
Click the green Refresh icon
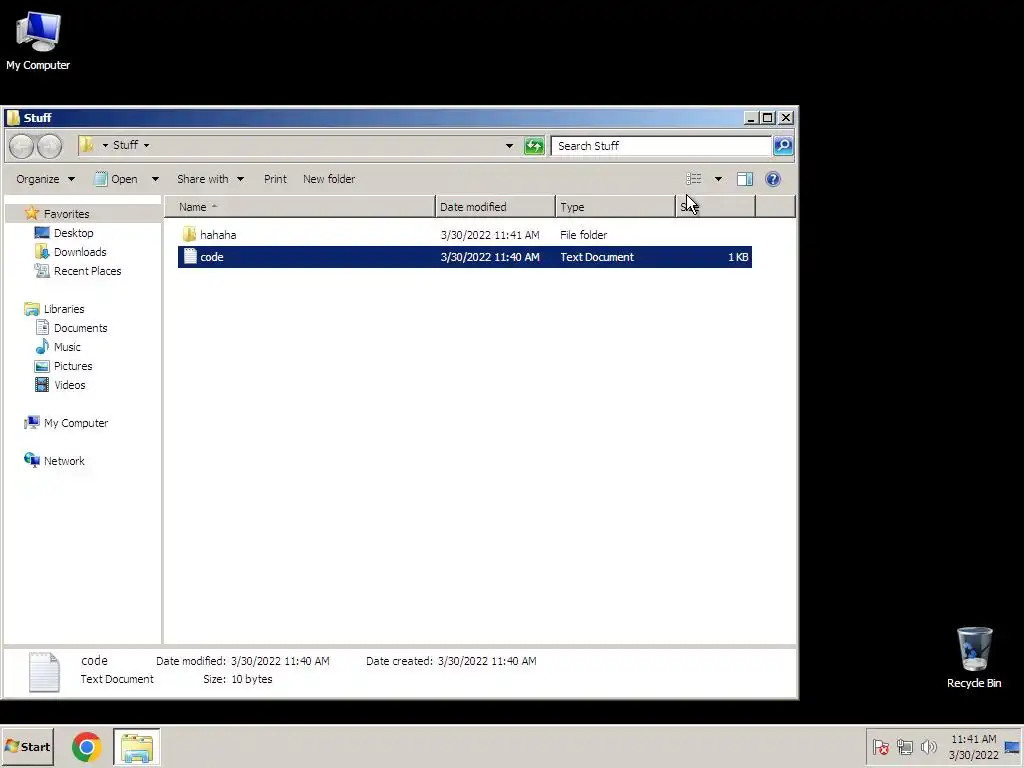(x=534, y=146)
